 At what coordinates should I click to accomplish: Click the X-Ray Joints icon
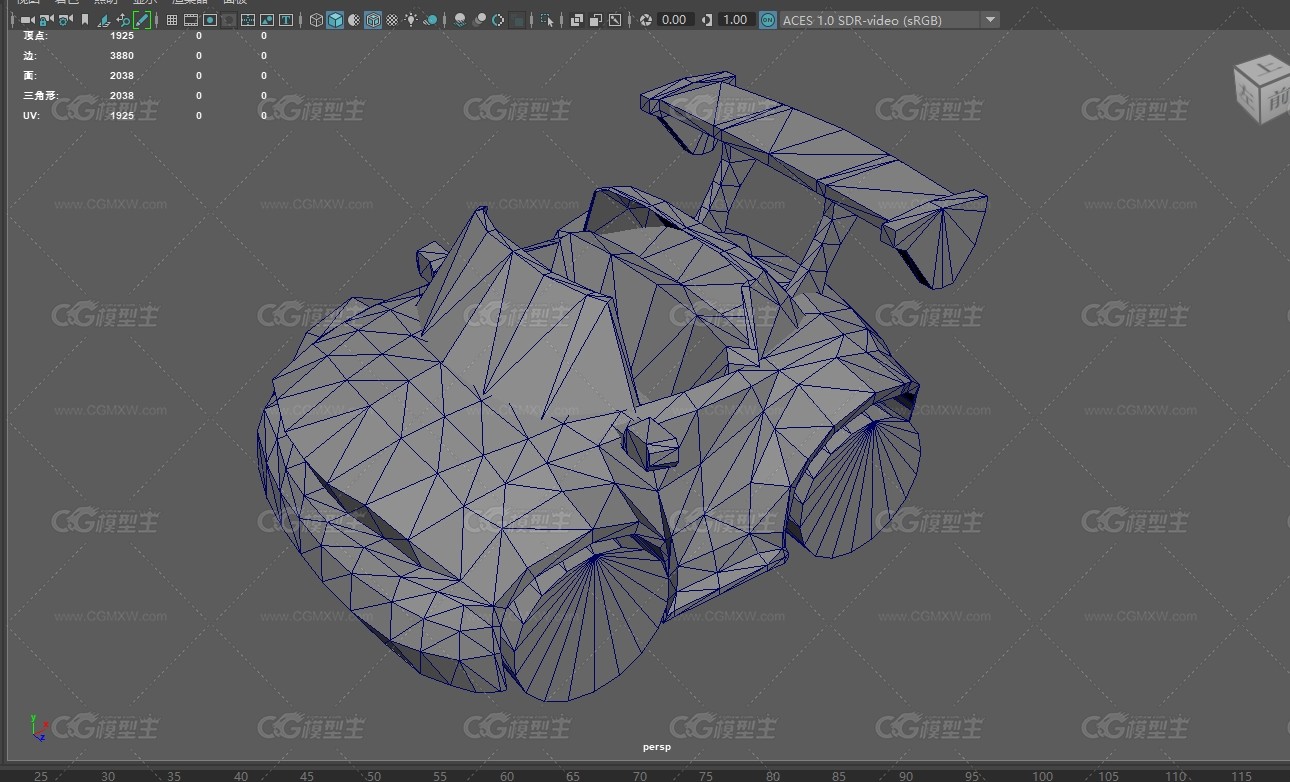click(x=615, y=20)
